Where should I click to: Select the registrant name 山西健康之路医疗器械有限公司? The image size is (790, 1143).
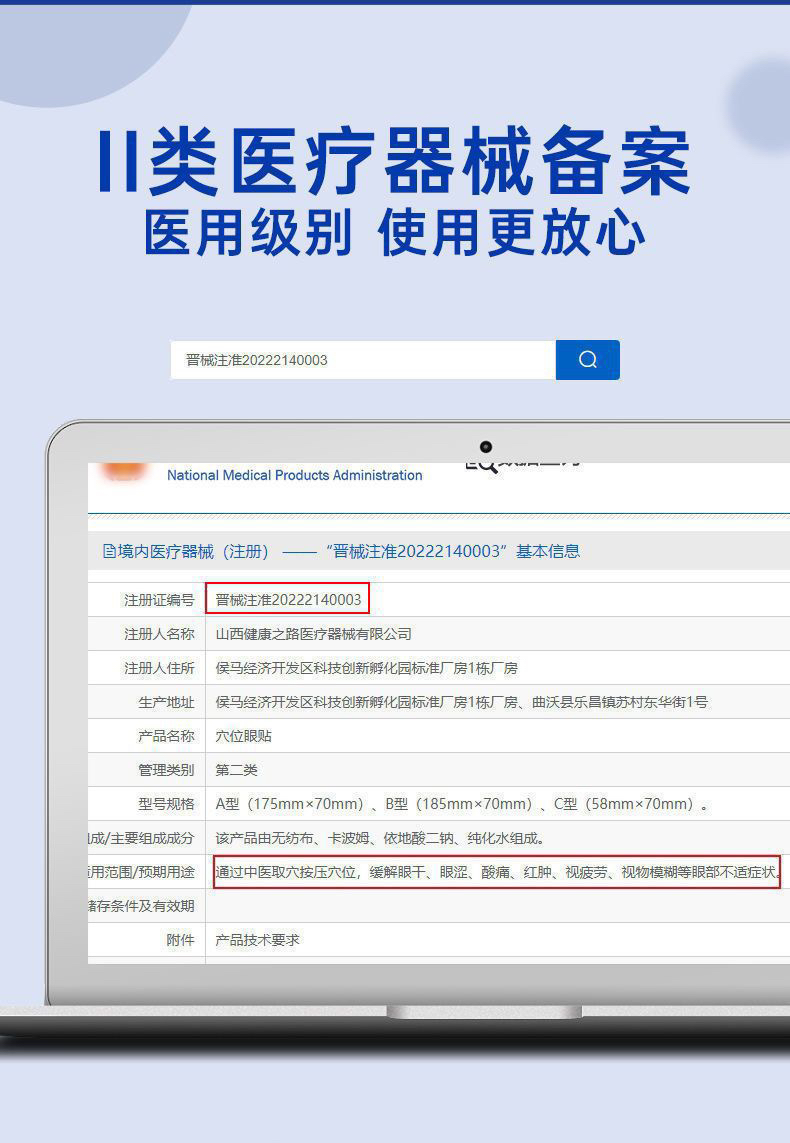(x=313, y=634)
